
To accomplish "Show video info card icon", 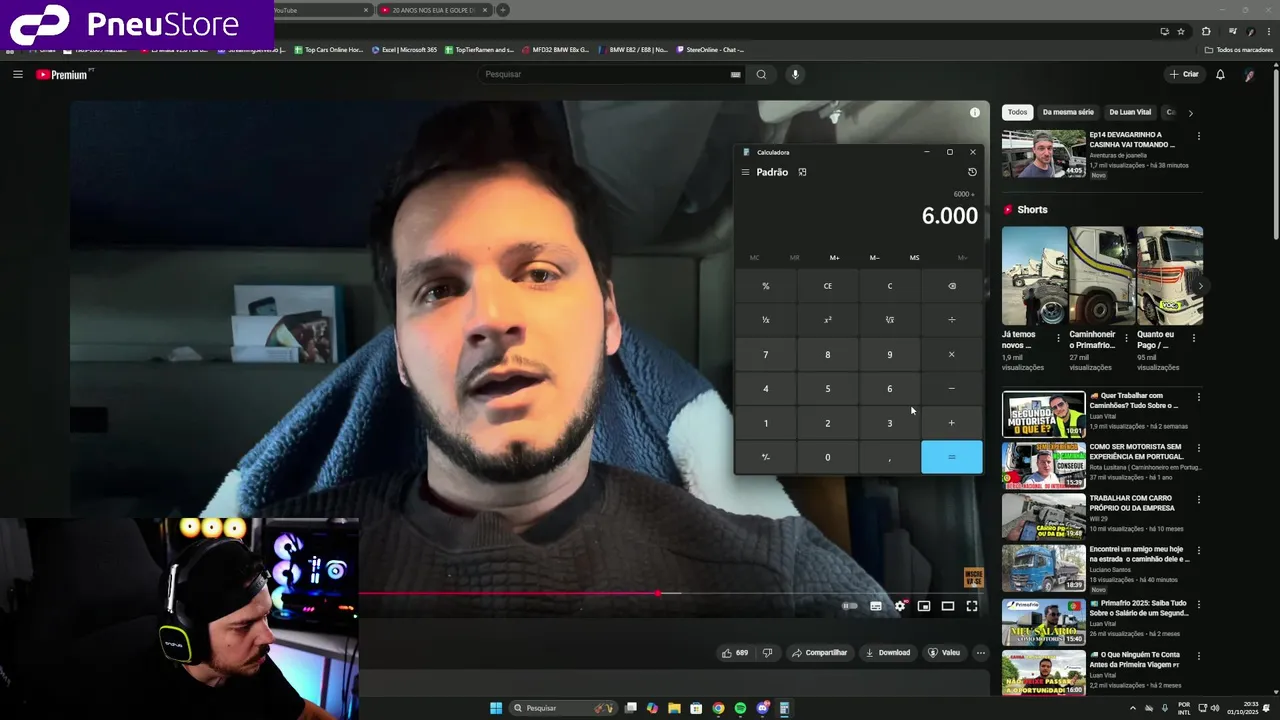I will click(x=975, y=112).
